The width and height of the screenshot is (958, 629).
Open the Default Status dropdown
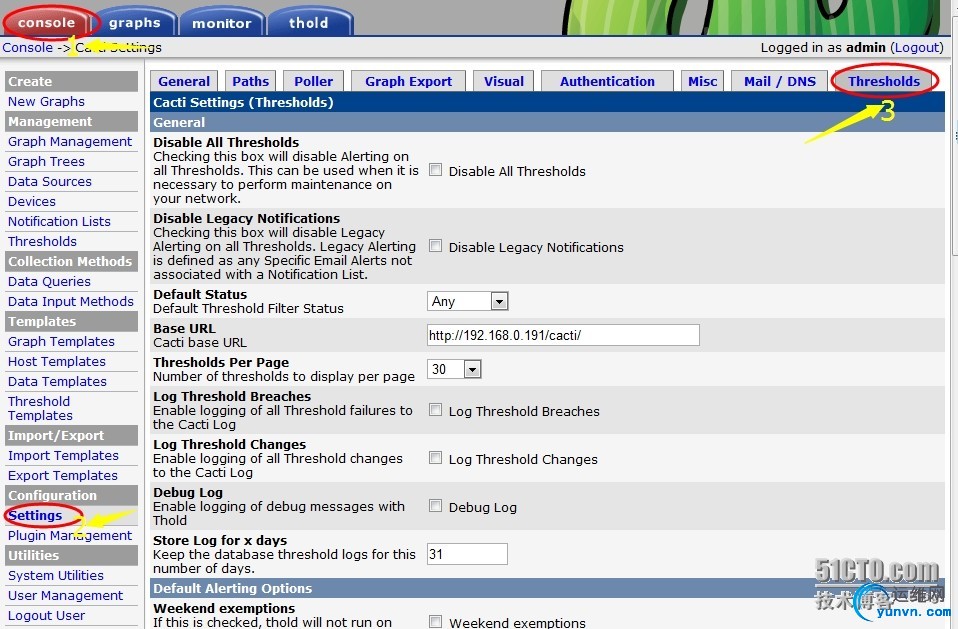pos(468,301)
